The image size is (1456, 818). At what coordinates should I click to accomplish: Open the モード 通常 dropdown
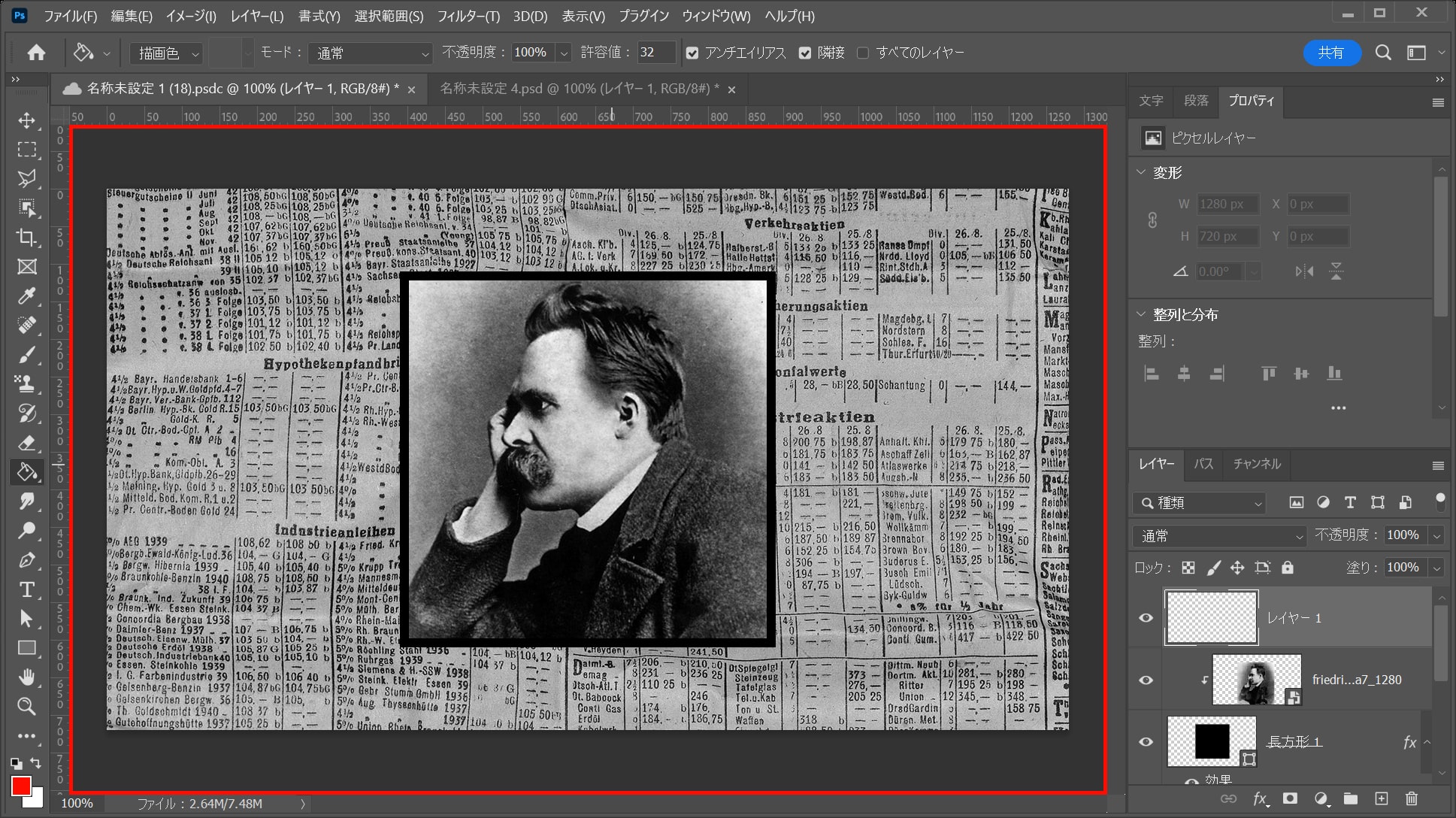pyautogui.click(x=371, y=53)
